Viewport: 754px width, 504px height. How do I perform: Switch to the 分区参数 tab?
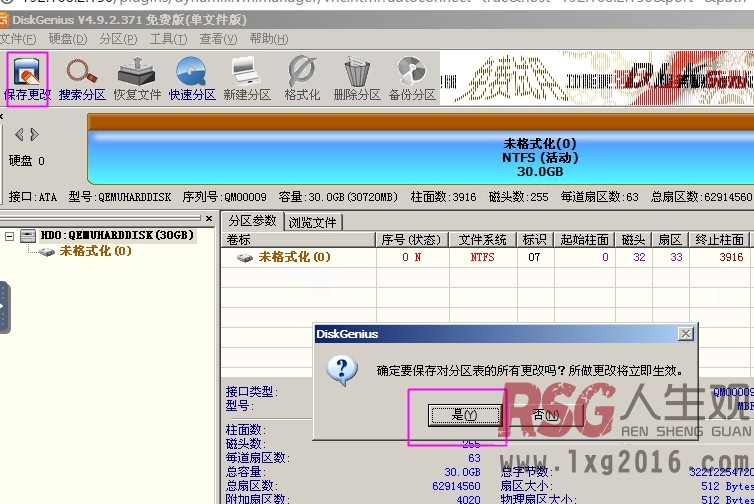[252, 221]
